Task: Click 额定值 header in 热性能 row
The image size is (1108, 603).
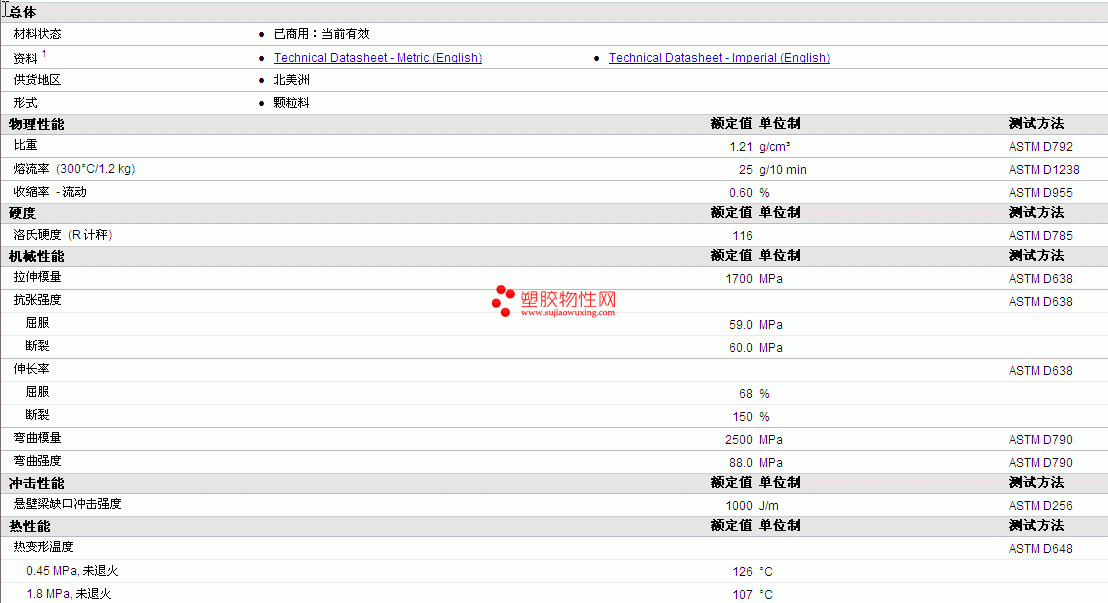Action: [731, 526]
